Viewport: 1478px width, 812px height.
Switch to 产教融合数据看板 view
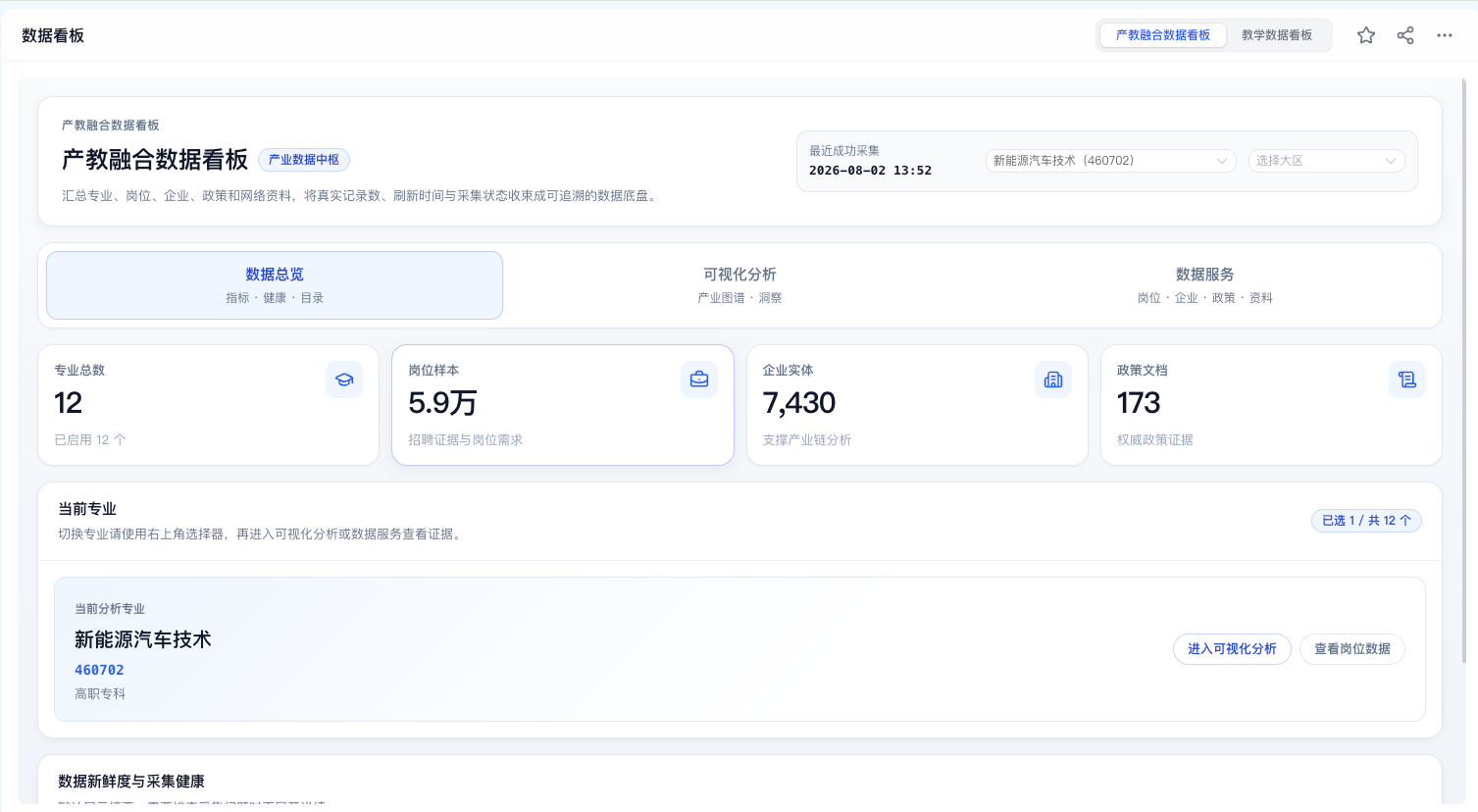pyautogui.click(x=1163, y=35)
